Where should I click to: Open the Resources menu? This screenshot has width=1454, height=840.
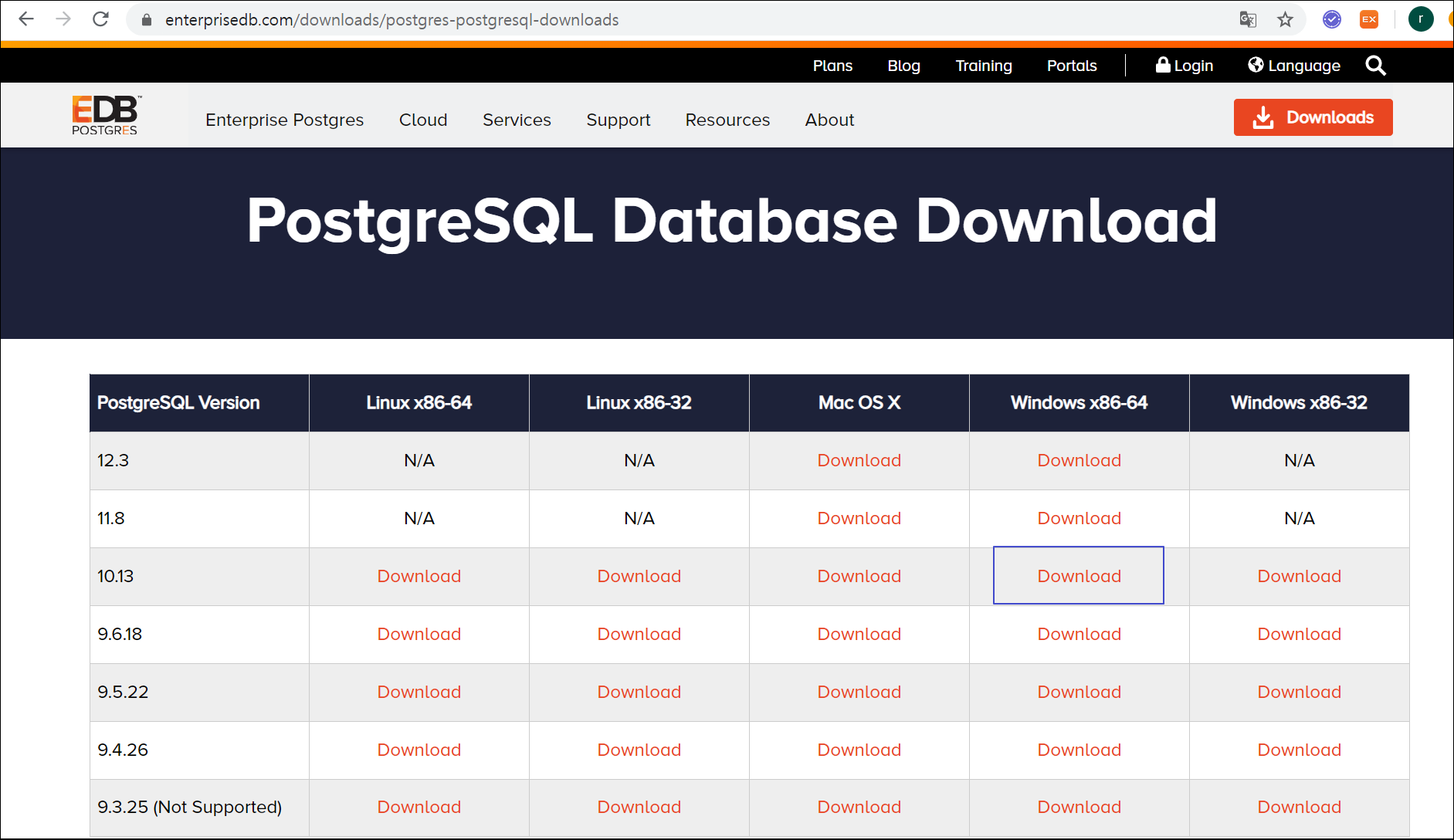click(727, 120)
